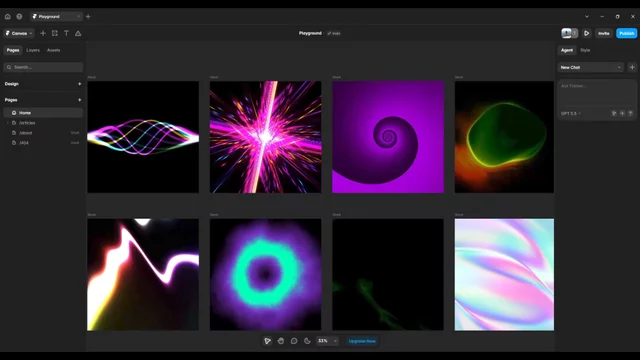Open the GPT model selector
The width and height of the screenshot is (640, 360).
pos(571,113)
